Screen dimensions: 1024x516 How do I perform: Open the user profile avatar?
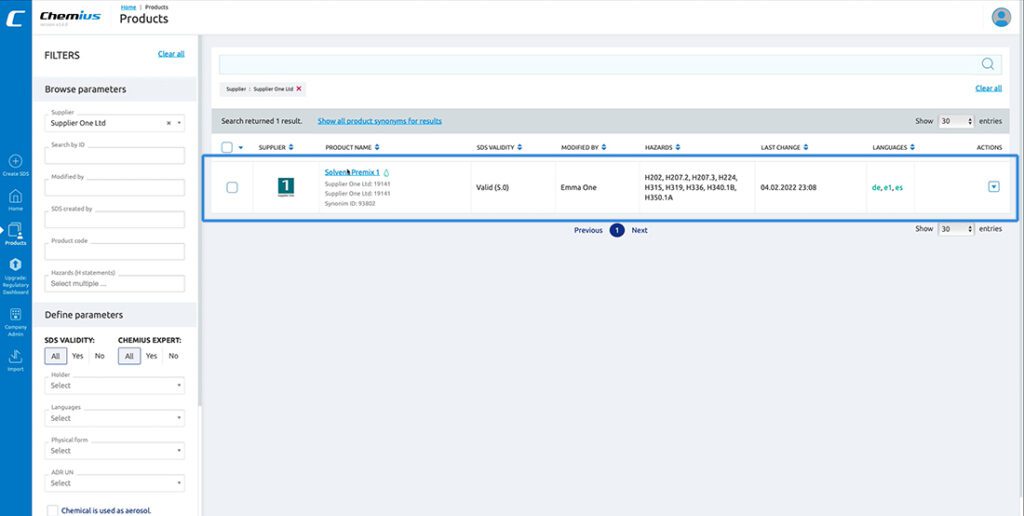(1000, 17)
